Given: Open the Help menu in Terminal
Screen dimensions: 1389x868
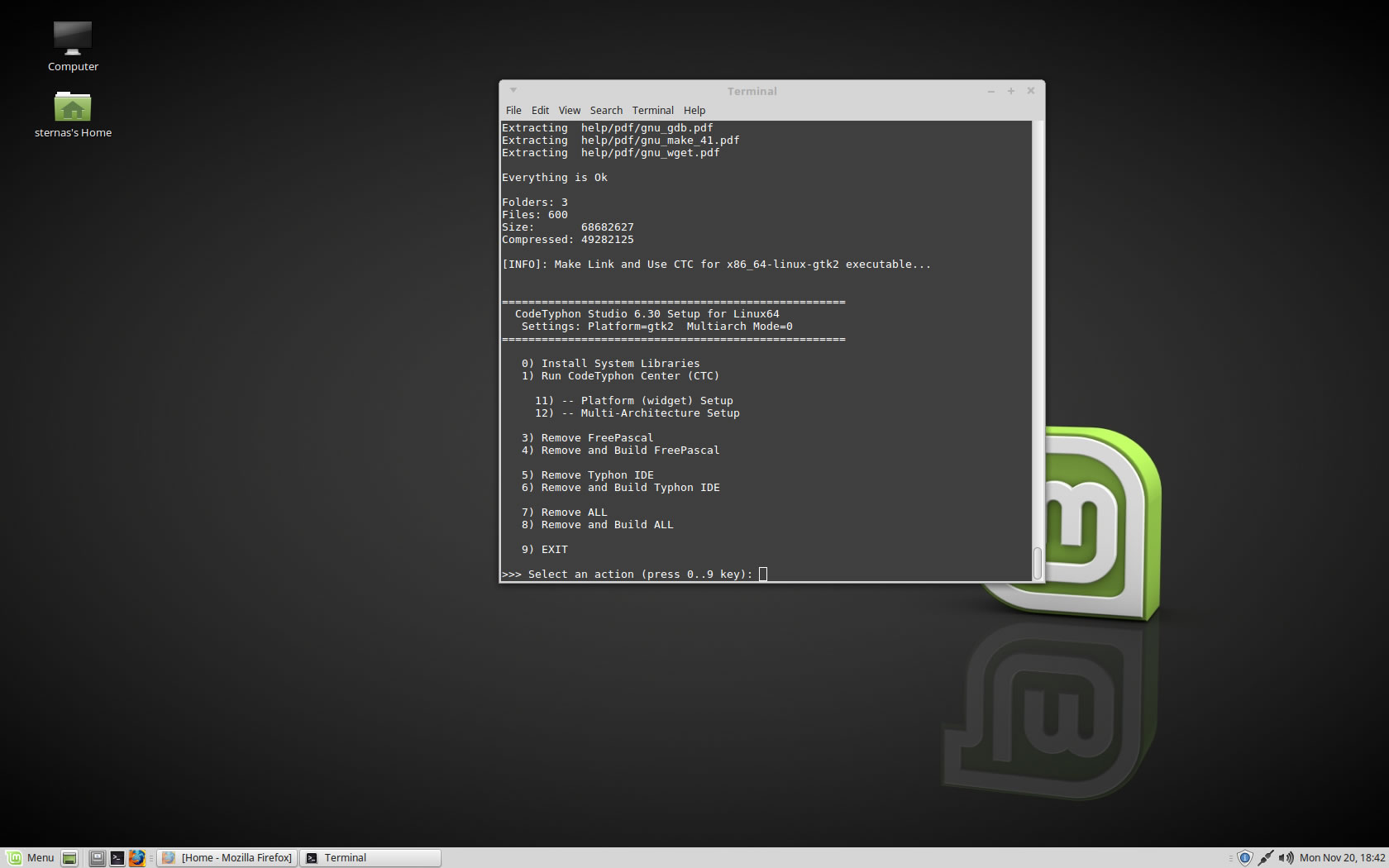Looking at the screenshot, I should point(694,110).
